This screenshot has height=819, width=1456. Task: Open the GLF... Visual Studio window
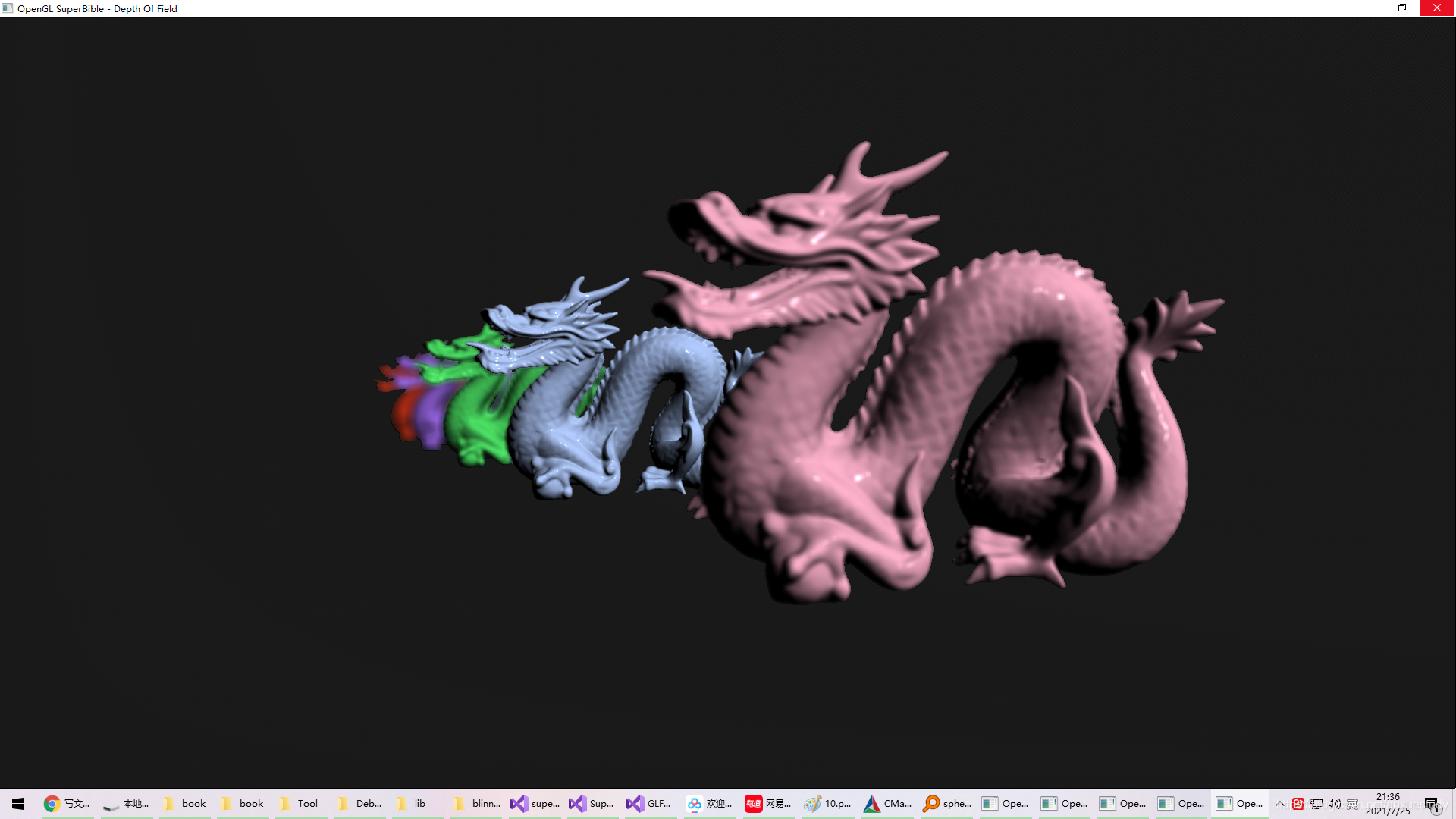(x=649, y=804)
